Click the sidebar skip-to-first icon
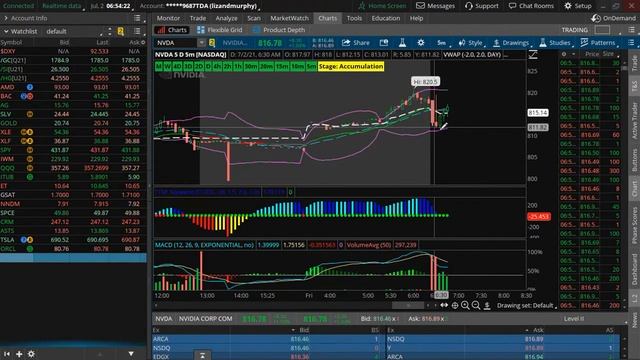This screenshot has height=360, width=640. (7, 354)
